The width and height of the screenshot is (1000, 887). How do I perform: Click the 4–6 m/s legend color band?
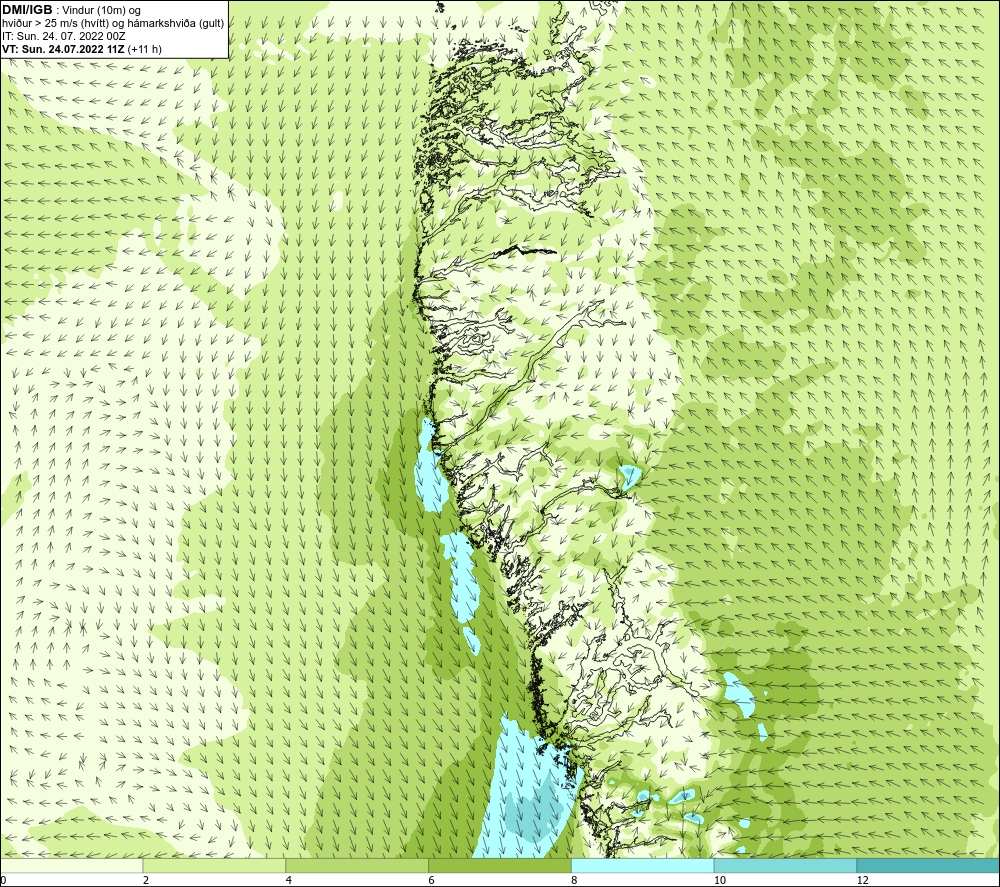pos(357,865)
